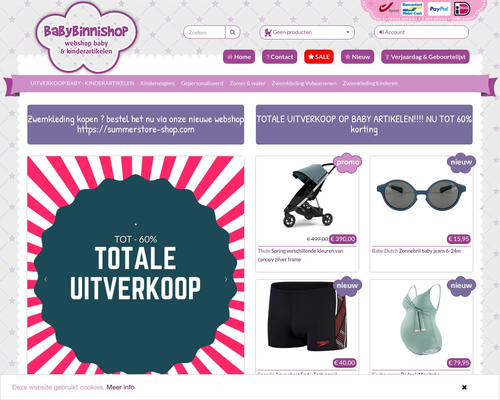Open the Account login field
The width and height of the screenshot is (500, 400).
click(x=421, y=32)
